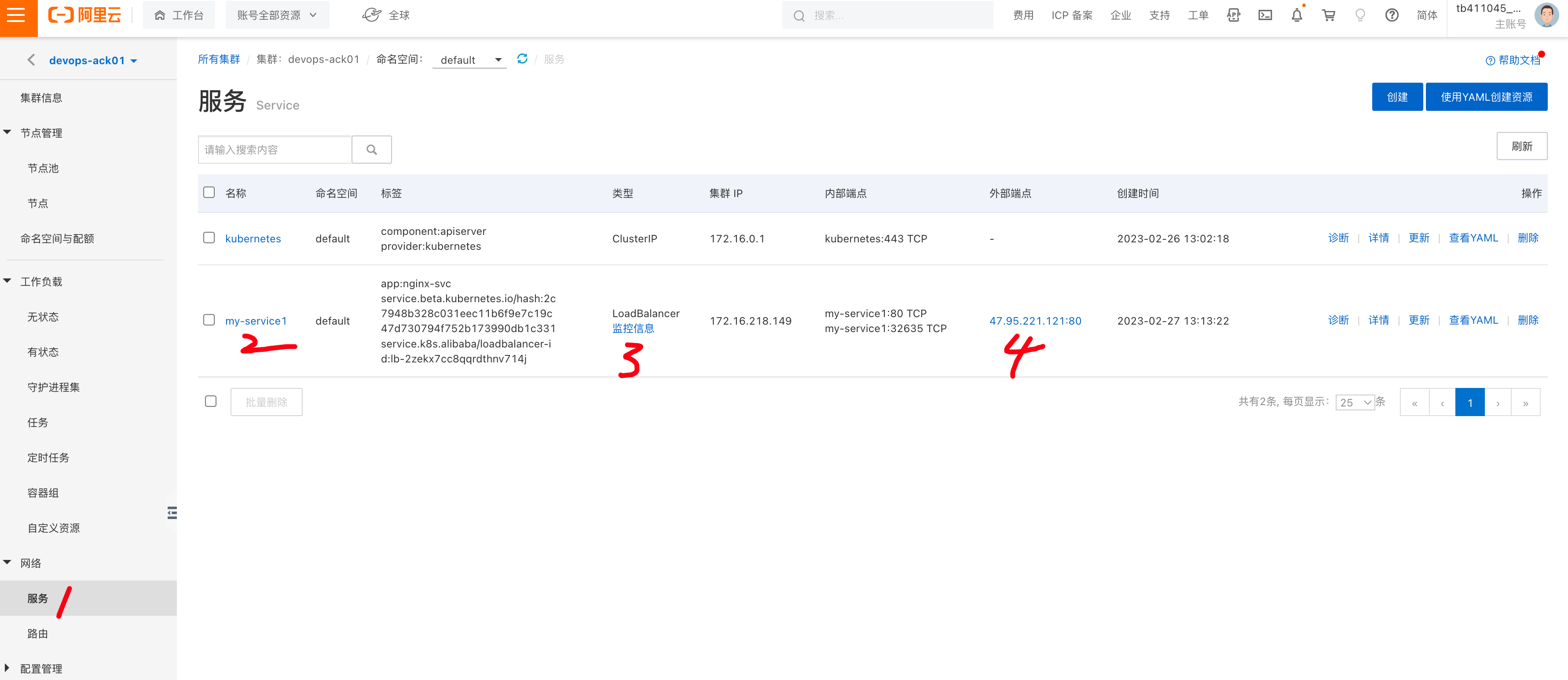Select 无状态 in the sidebar
This screenshot has width=1568, height=680.
click(x=43, y=317)
